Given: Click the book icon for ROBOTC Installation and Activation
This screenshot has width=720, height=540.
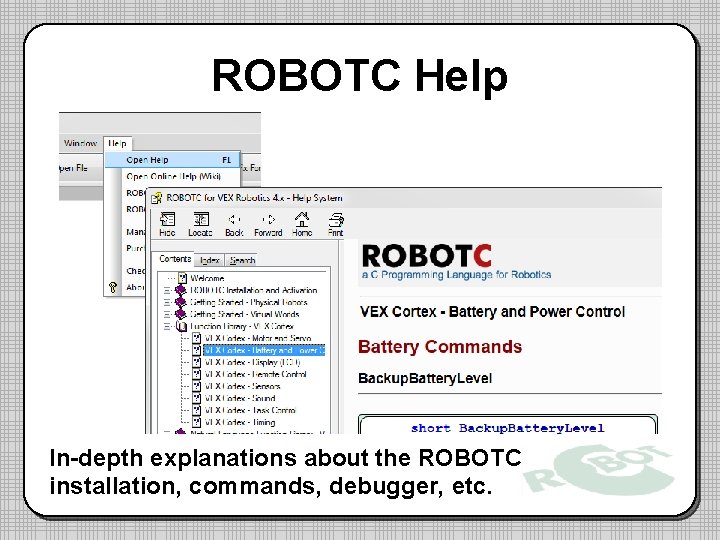Looking at the screenshot, I should click(180, 290).
